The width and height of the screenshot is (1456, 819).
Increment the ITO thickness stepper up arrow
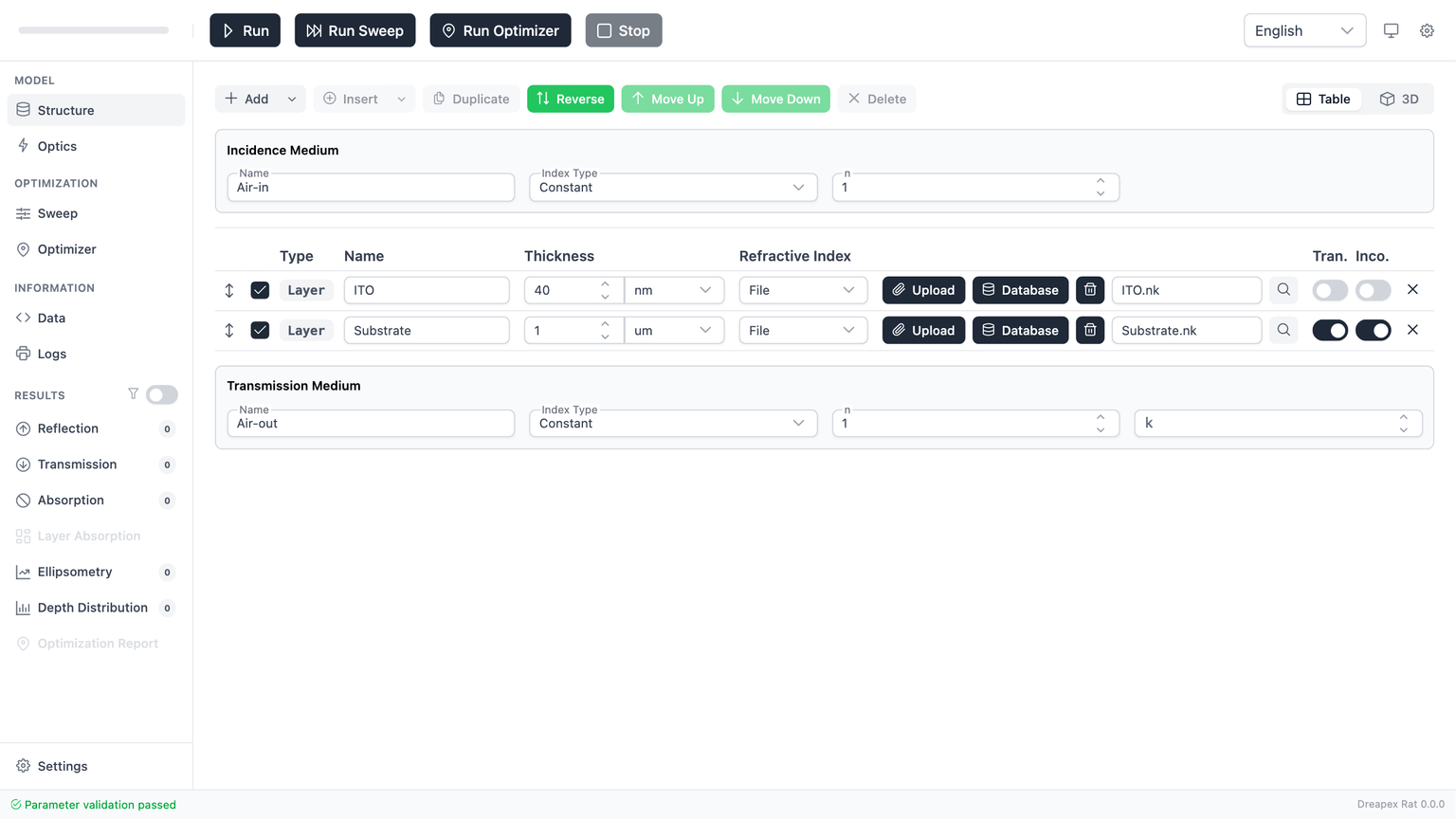pyautogui.click(x=605, y=283)
